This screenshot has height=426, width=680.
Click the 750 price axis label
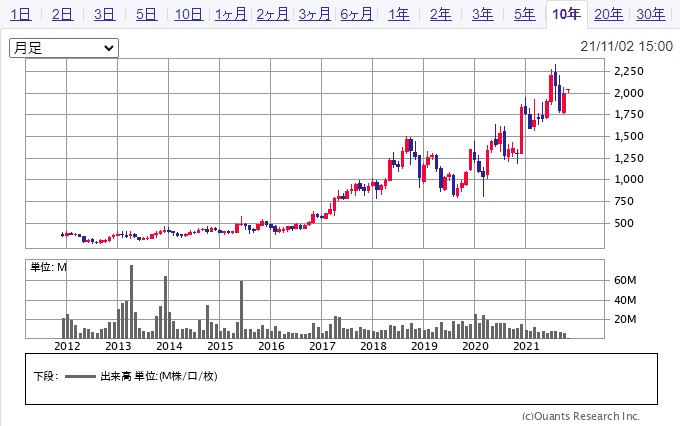[x=624, y=201]
